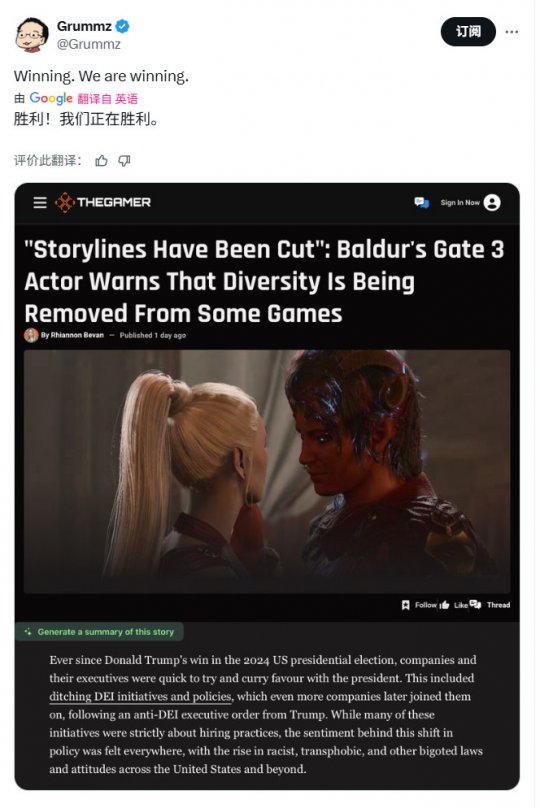This screenshot has width=540, height=808.
Task: Click author name Rhiannon Bevan
Action: tap(77, 335)
